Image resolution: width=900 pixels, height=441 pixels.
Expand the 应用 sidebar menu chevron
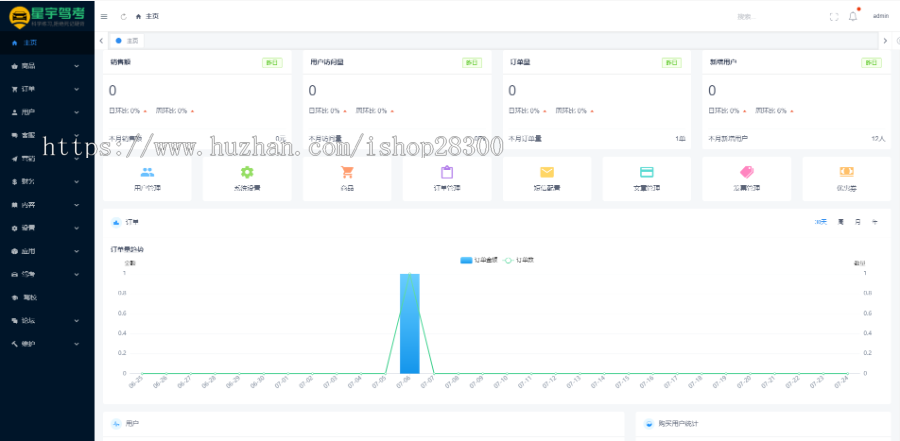click(76, 251)
